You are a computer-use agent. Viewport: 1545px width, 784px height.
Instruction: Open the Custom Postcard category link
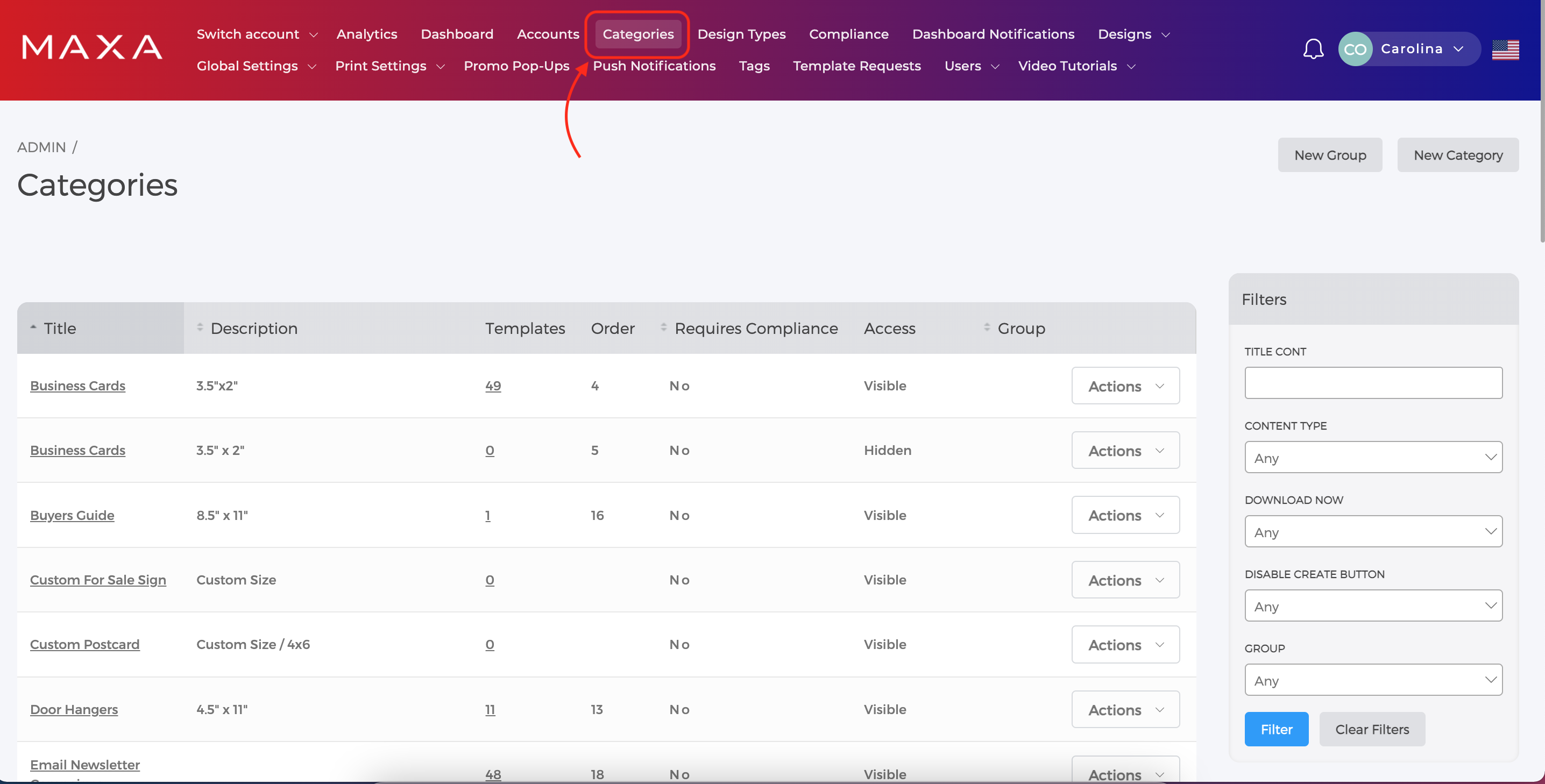pyautogui.click(x=84, y=644)
